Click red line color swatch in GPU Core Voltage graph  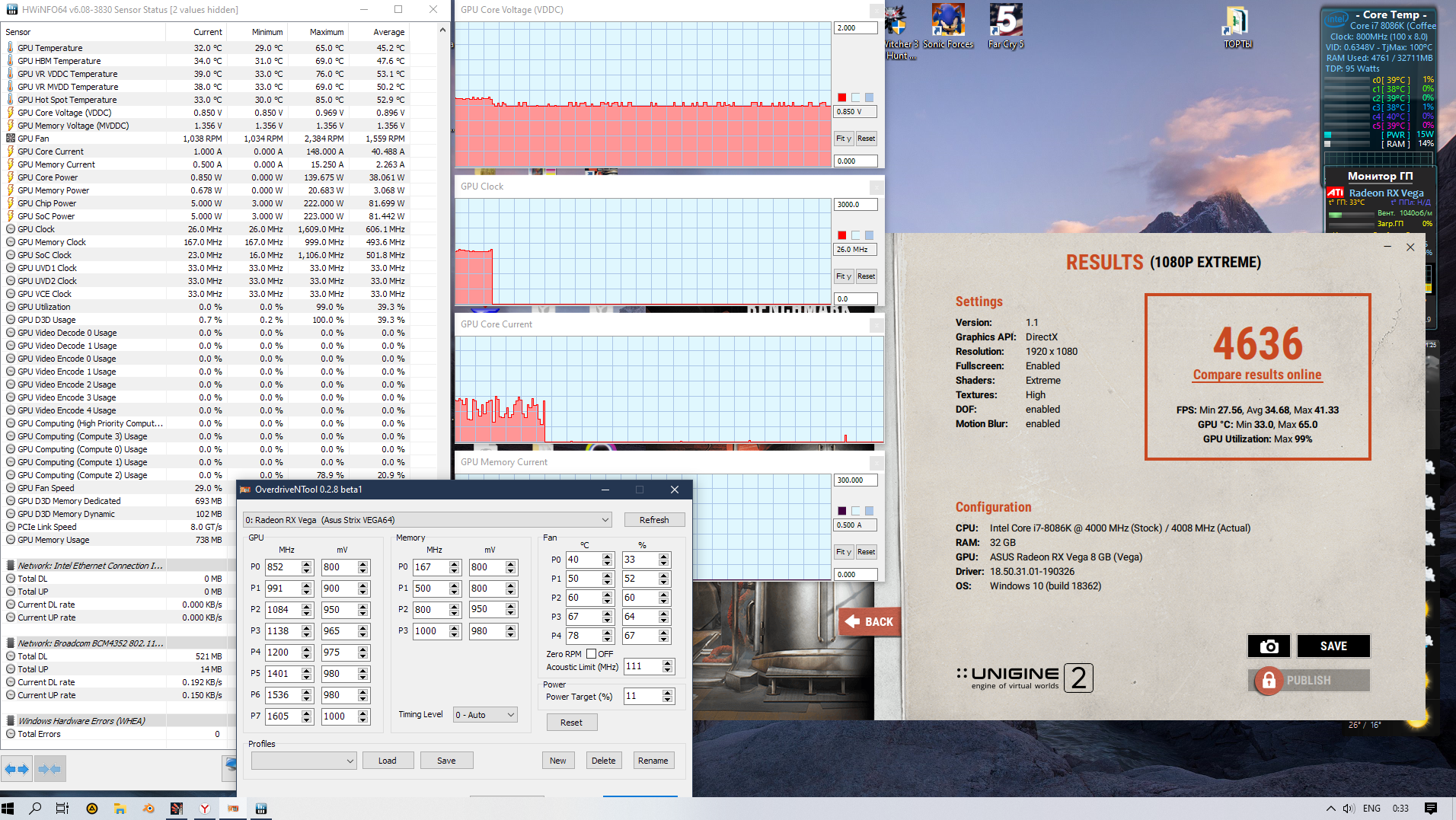tap(842, 97)
